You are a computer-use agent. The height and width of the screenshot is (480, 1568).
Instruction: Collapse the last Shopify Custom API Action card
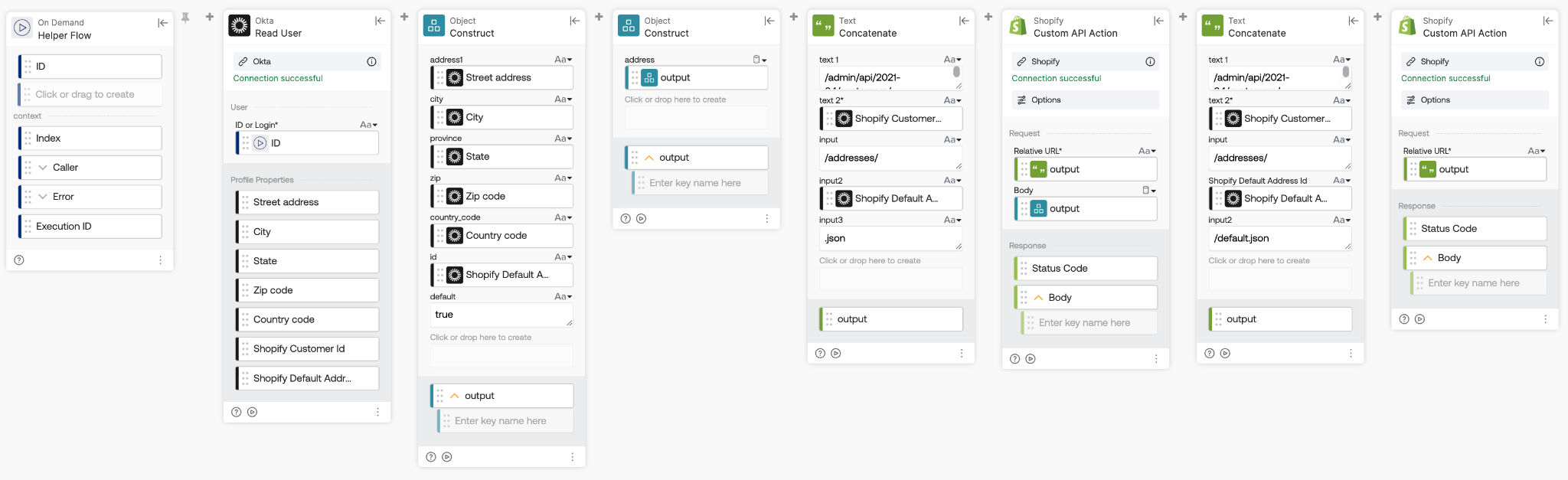[1547, 21]
